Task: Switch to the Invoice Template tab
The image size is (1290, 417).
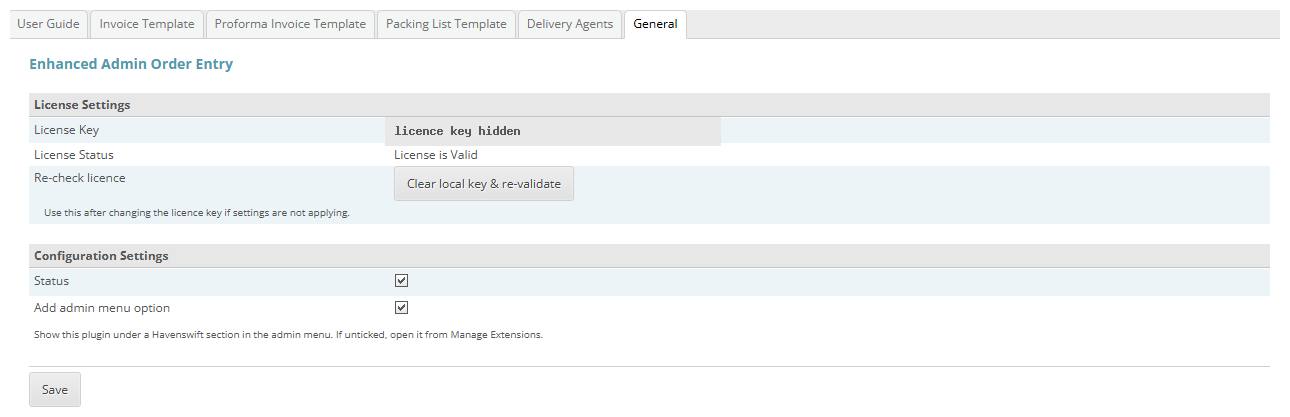Action: click(147, 24)
